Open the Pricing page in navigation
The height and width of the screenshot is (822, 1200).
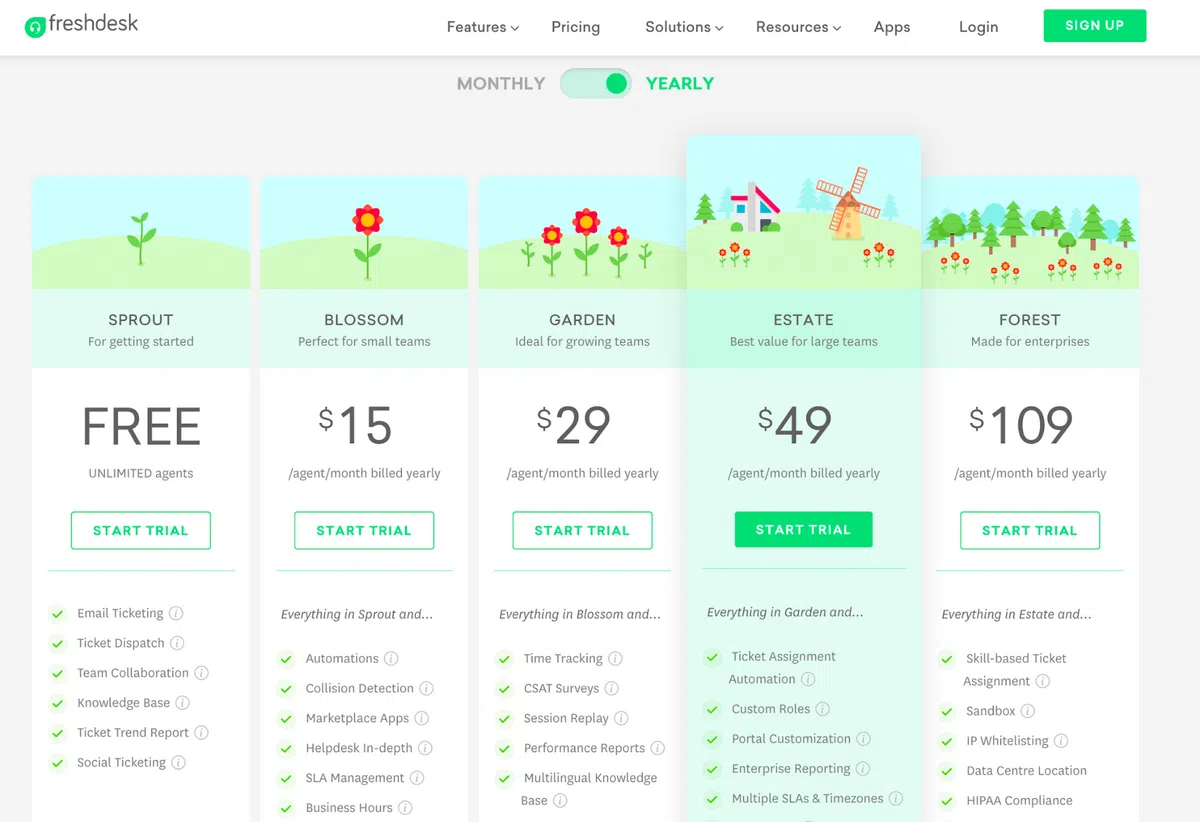576,27
